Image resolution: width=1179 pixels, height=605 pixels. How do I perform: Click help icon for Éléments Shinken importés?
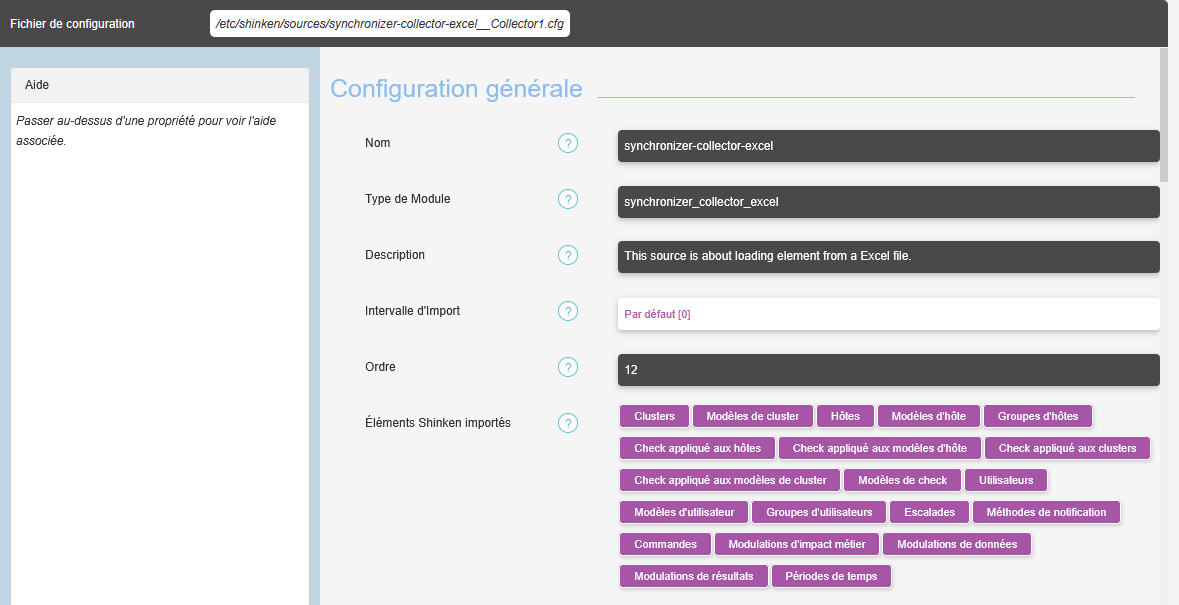pyautogui.click(x=568, y=424)
